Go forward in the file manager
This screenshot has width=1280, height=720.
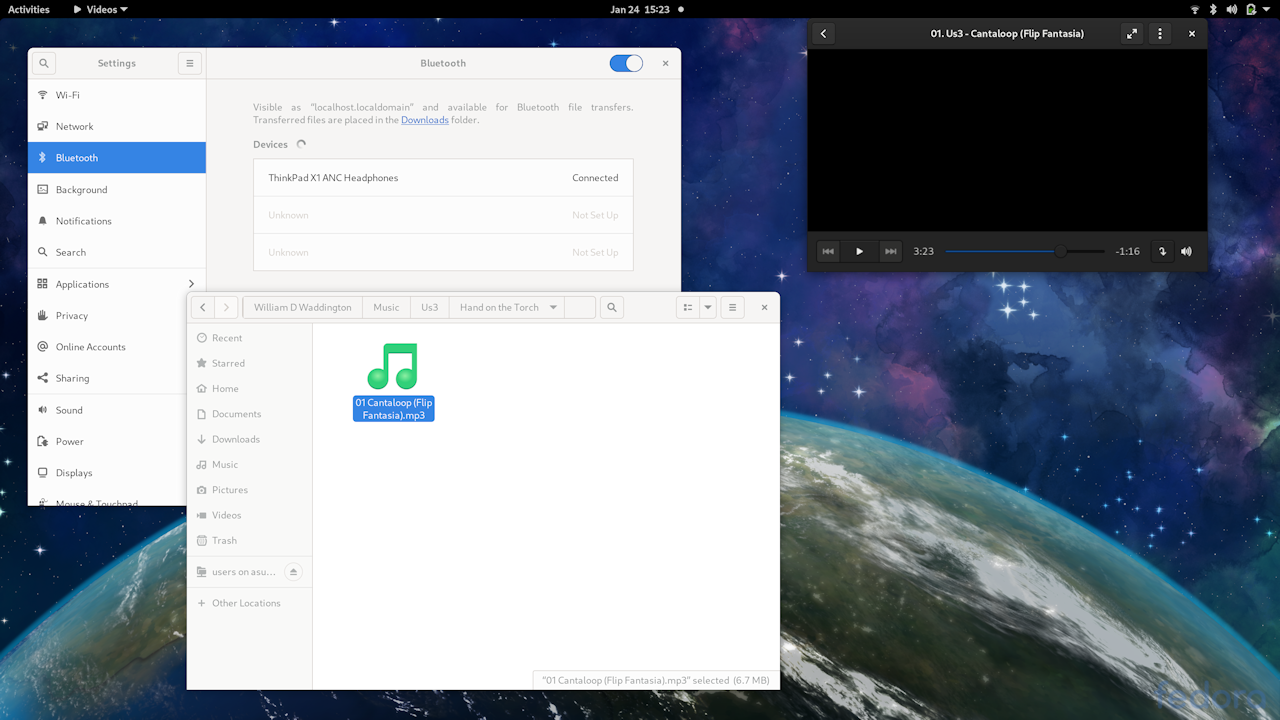coord(226,308)
